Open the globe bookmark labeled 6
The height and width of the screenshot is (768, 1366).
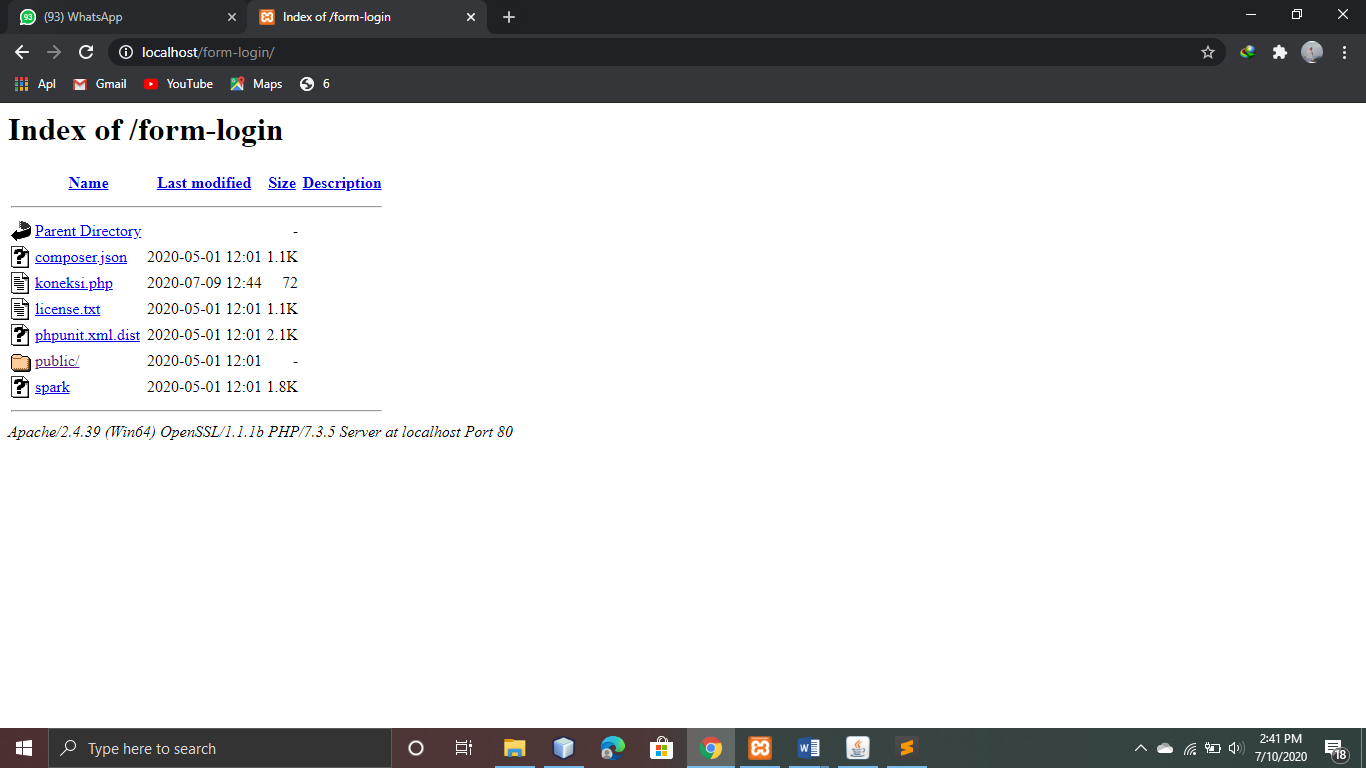point(314,84)
